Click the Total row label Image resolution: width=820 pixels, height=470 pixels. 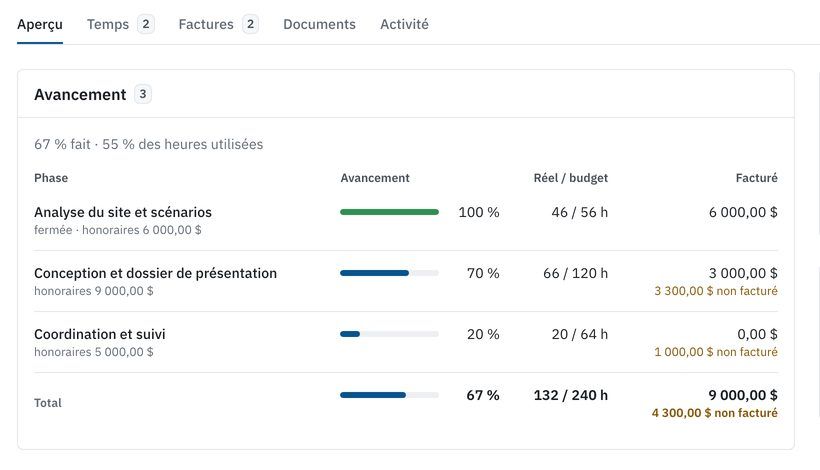pos(48,403)
